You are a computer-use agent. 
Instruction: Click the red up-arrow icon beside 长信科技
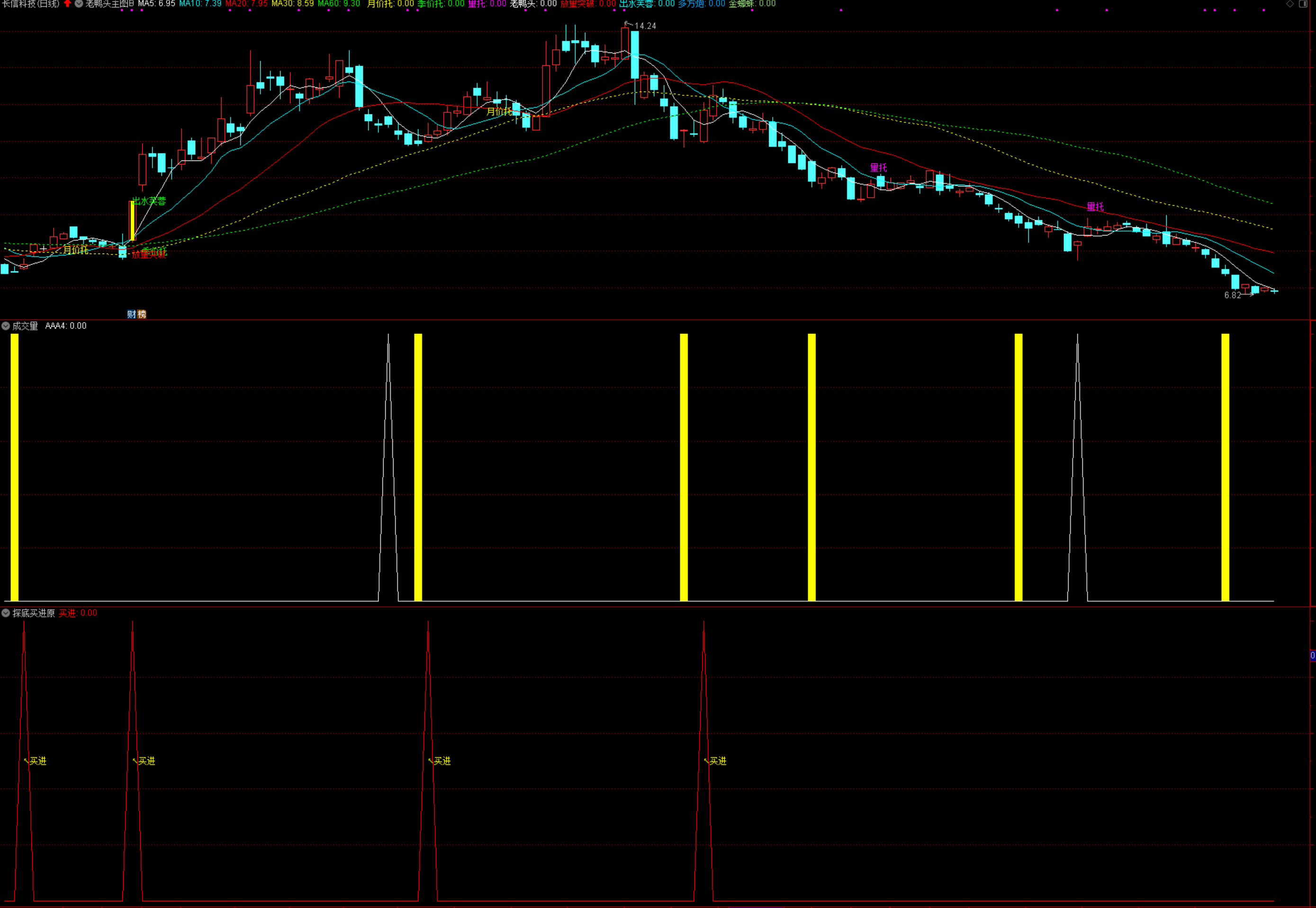click(68, 3)
